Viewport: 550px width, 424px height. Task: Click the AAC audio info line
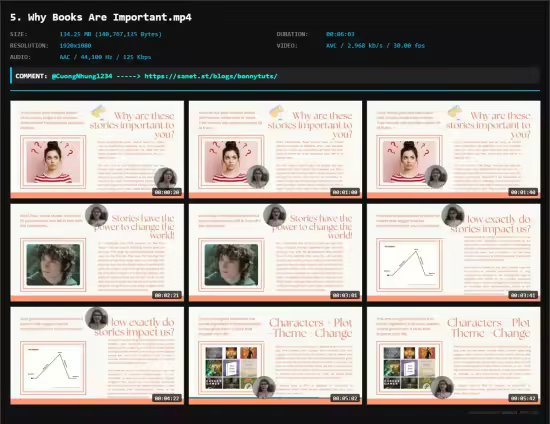(x=105, y=57)
